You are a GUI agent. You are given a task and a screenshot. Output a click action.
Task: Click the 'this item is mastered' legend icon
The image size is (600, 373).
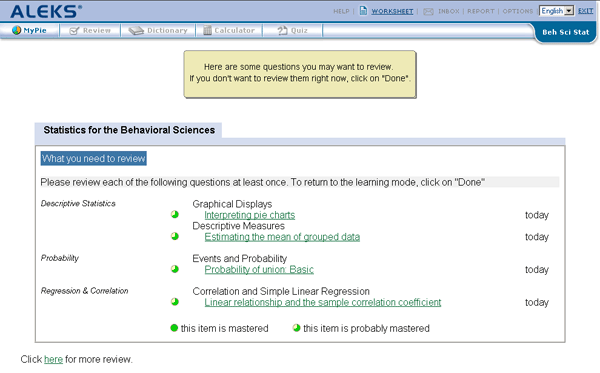[174, 328]
